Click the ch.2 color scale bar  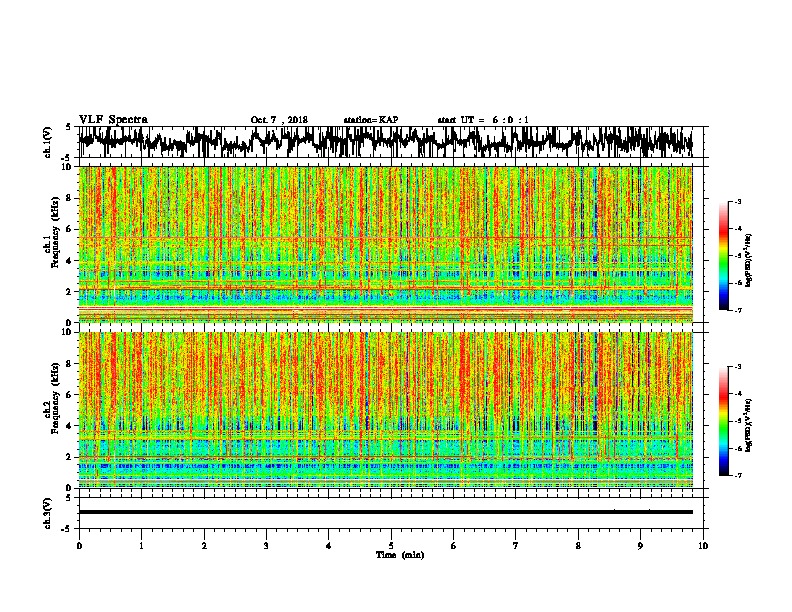coord(724,421)
